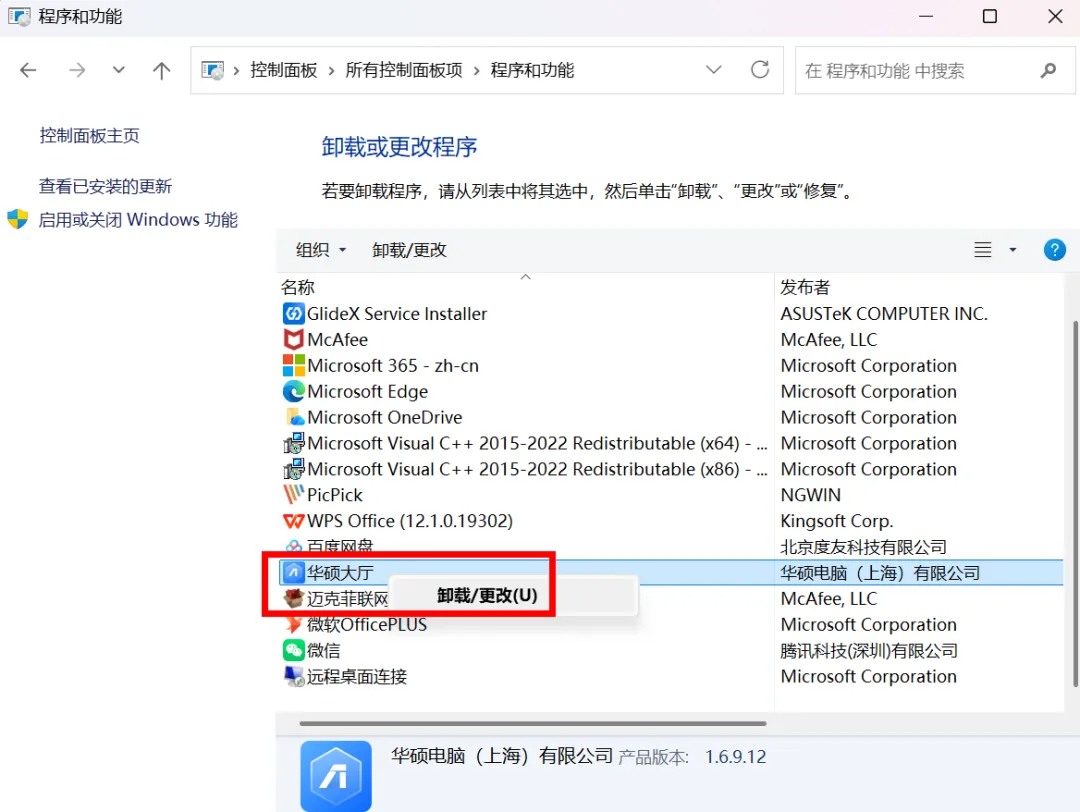1080x812 pixels.
Task: Click the GlideX Service Installer icon
Action: point(293,314)
